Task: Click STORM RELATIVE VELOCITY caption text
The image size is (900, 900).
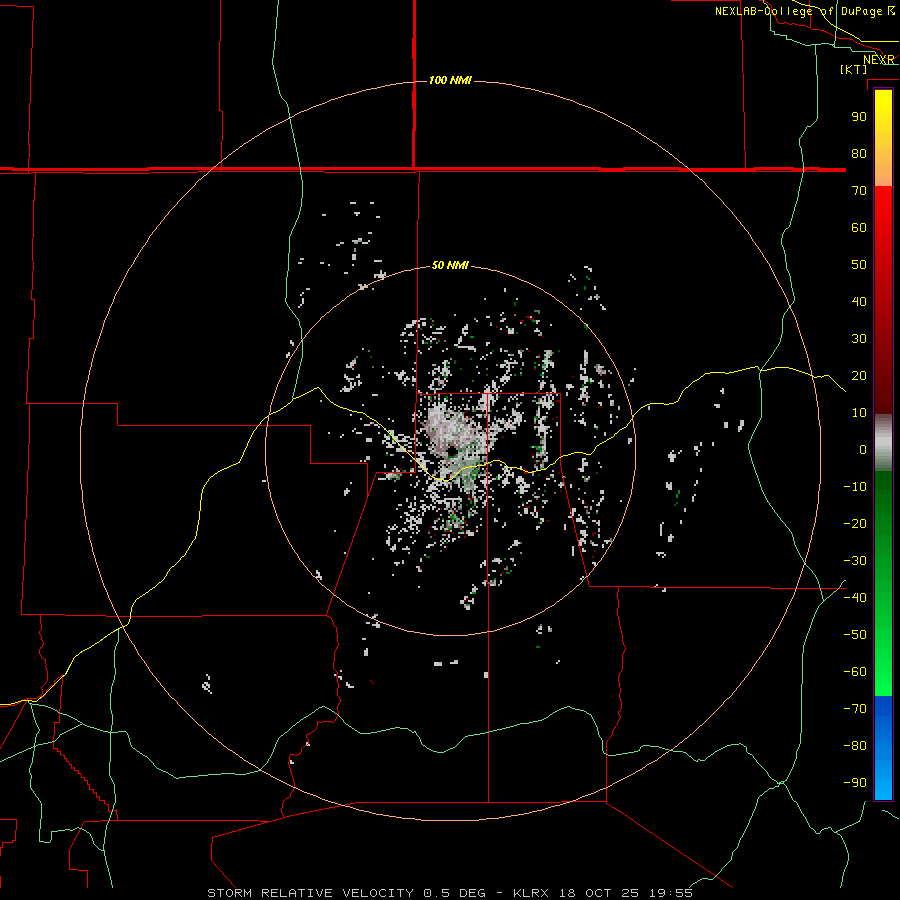Action: pos(310,893)
